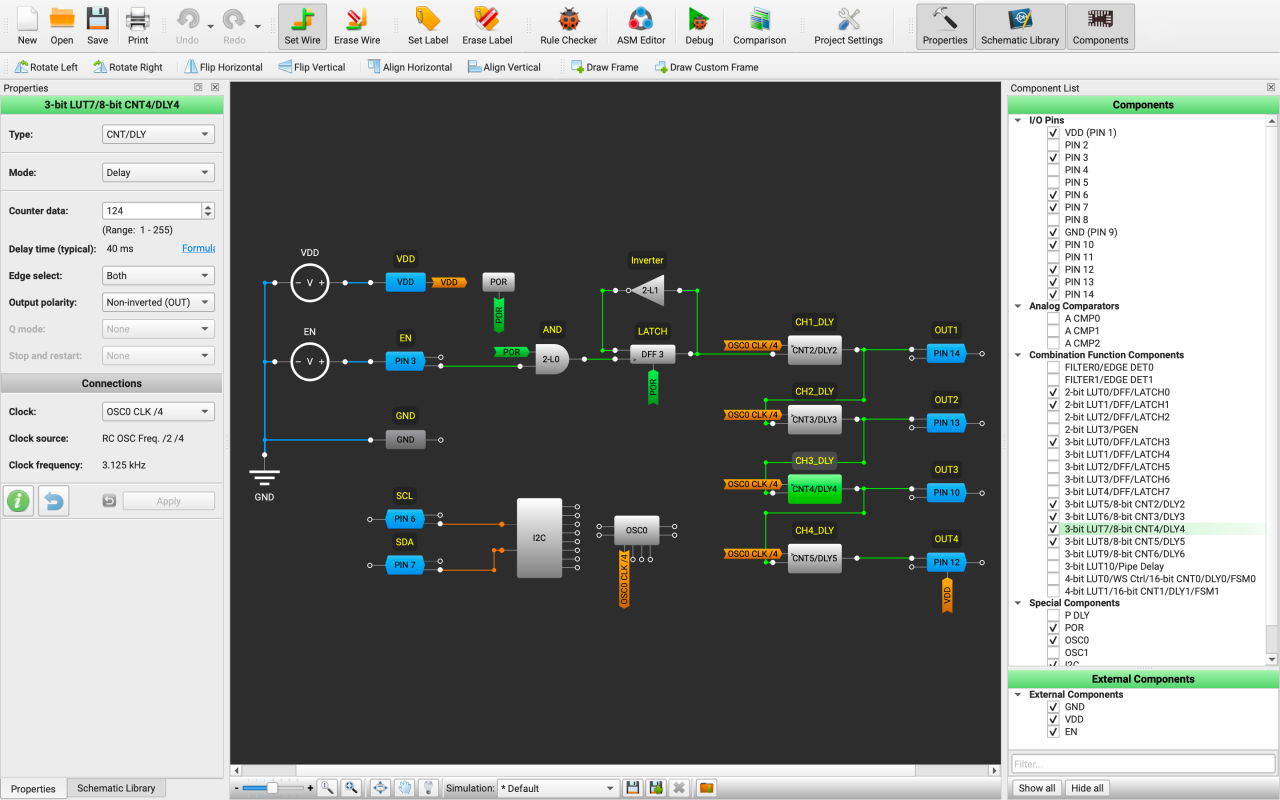1280x800 pixels.
Task: Select Draw Frame tool
Action: (604, 67)
